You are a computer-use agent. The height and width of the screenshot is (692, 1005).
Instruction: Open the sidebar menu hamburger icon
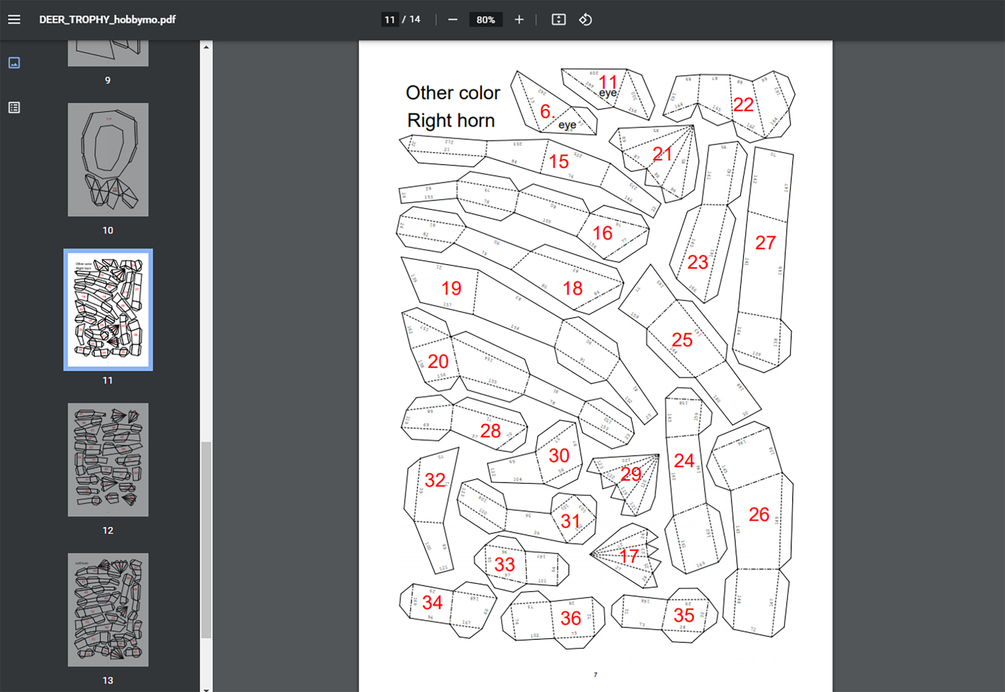[14, 19]
